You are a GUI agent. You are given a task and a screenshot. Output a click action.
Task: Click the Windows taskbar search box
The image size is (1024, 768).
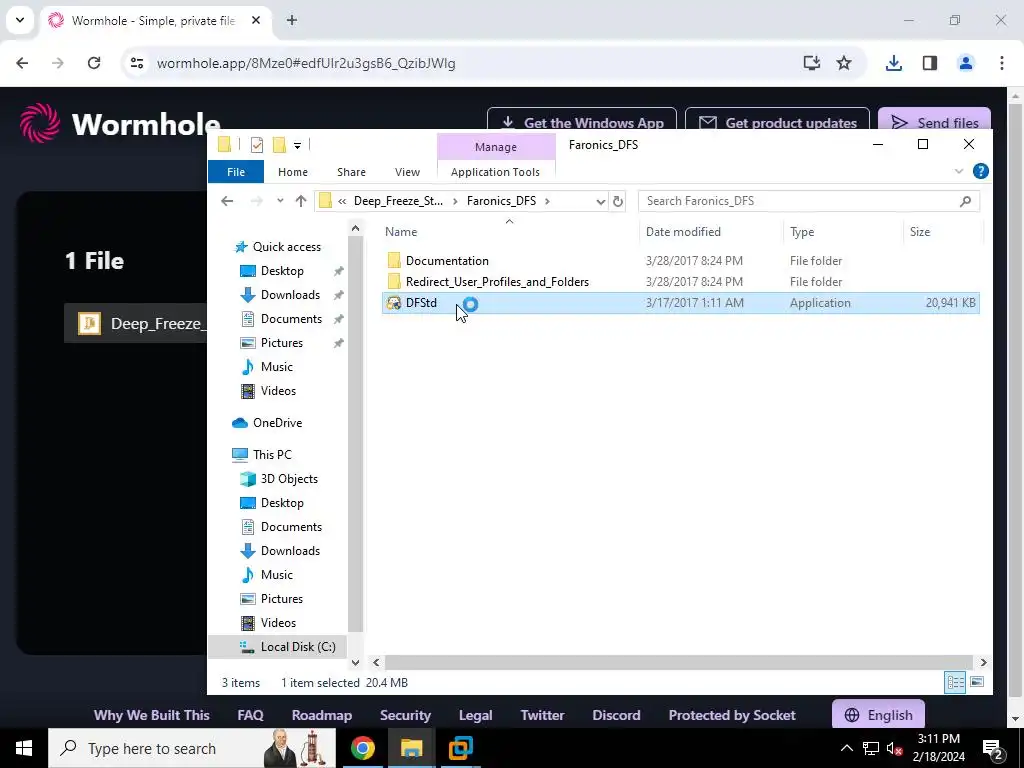point(192,748)
